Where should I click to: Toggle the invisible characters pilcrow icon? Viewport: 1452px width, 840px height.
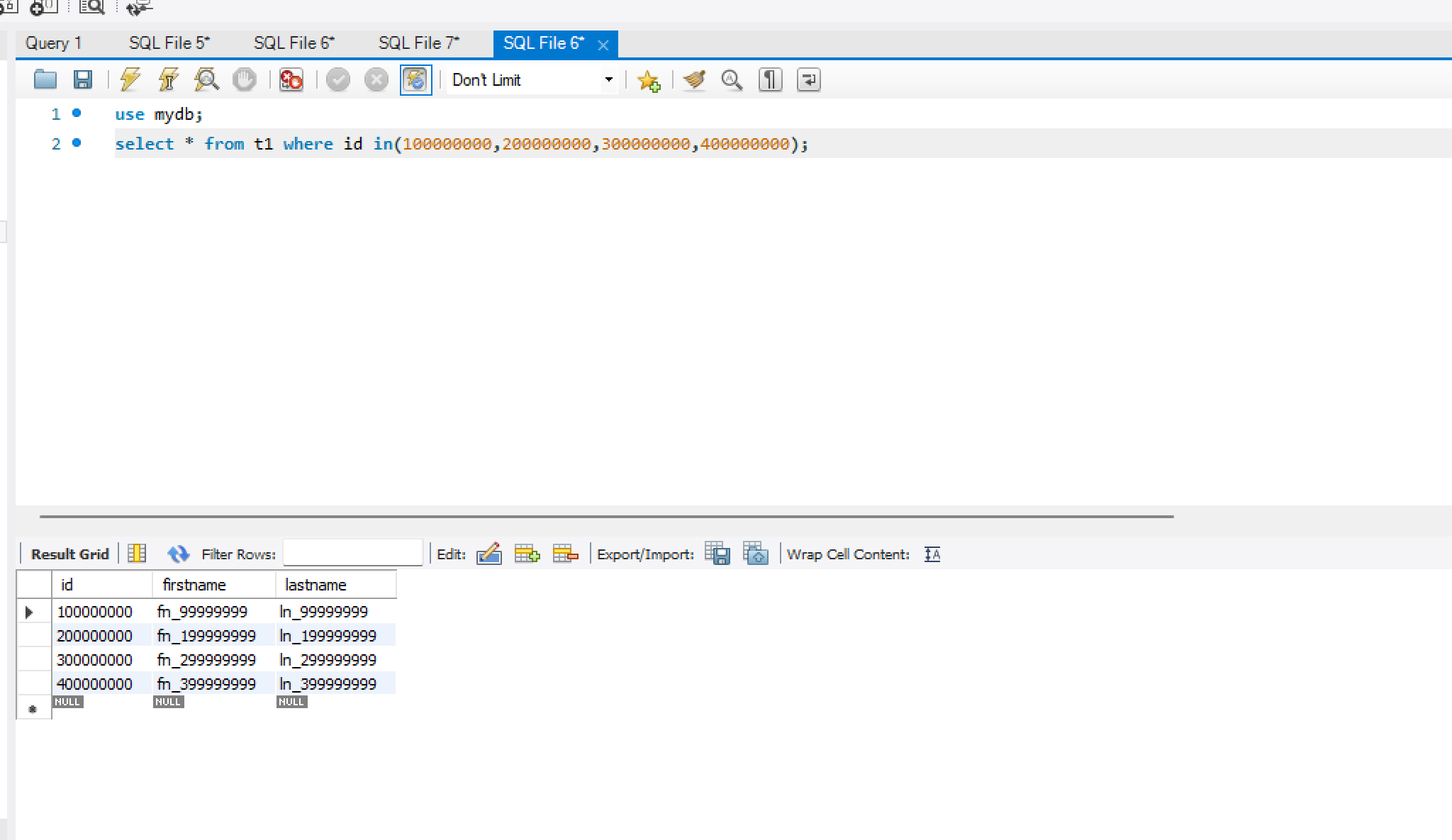click(770, 80)
